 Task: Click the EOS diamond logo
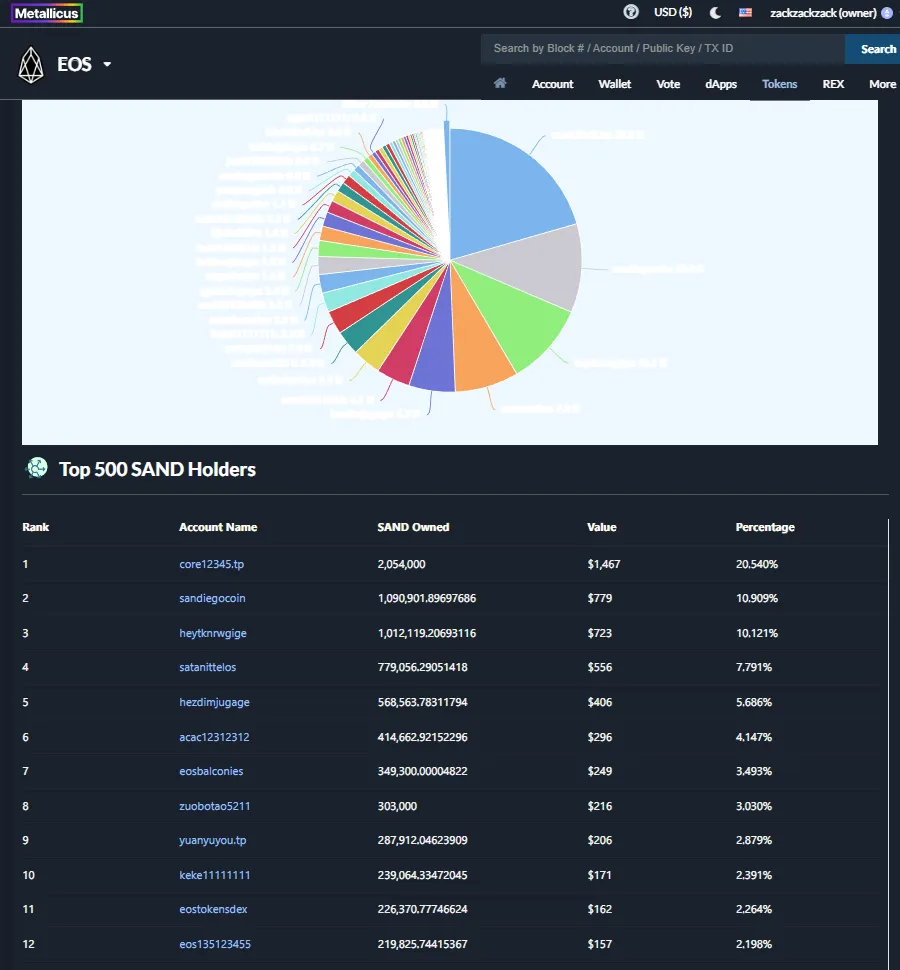(x=31, y=64)
